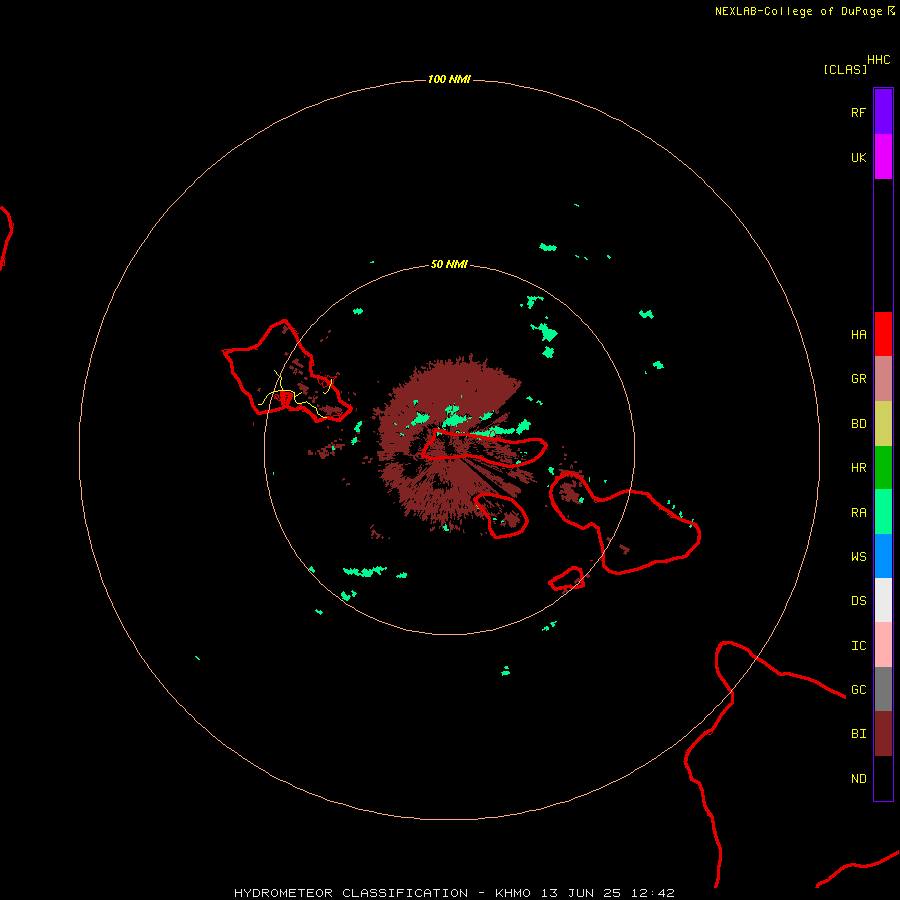
Task: Click the RA bright green legend swatch
Action: tap(883, 512)
